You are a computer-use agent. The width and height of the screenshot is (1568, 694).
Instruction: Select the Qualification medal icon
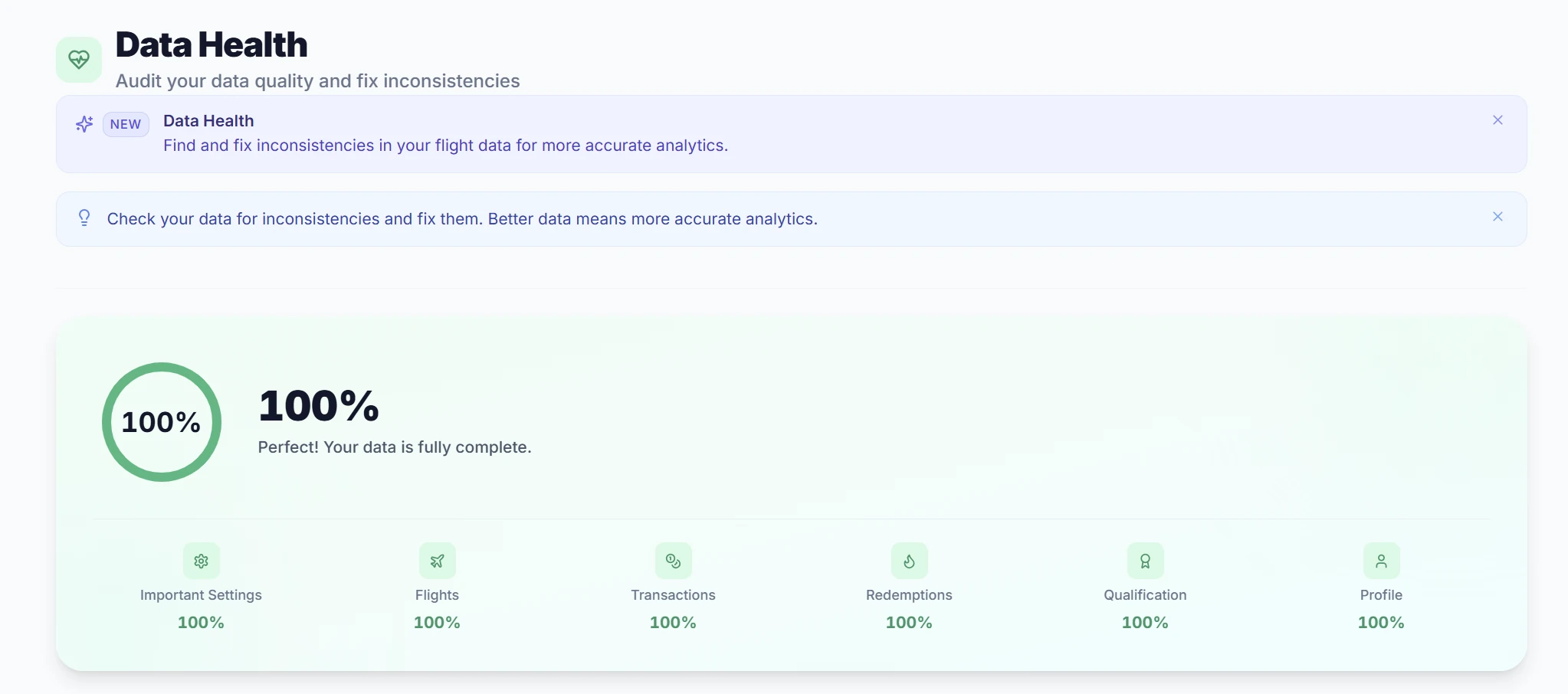(1145, 561)
